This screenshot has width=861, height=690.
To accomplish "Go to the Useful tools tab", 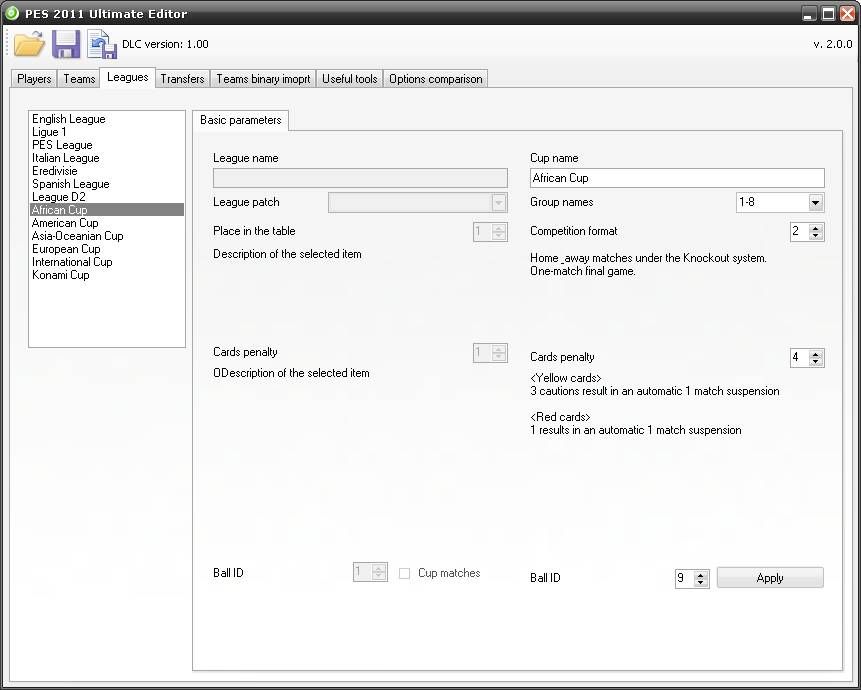I will tap(349, 79).
